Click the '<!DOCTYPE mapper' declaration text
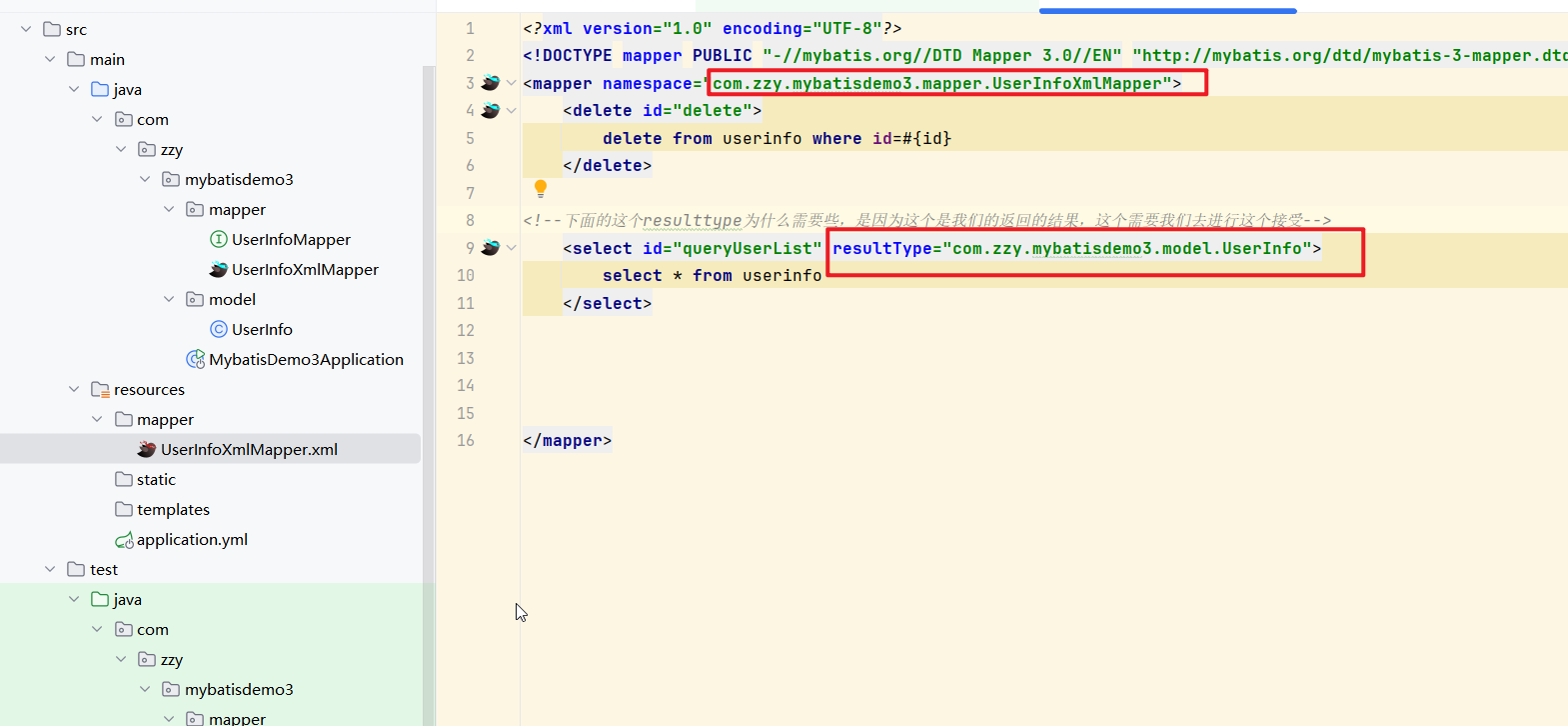This screenshot has width=1568, height=726. pyautogui.click(x=602, y=55)
